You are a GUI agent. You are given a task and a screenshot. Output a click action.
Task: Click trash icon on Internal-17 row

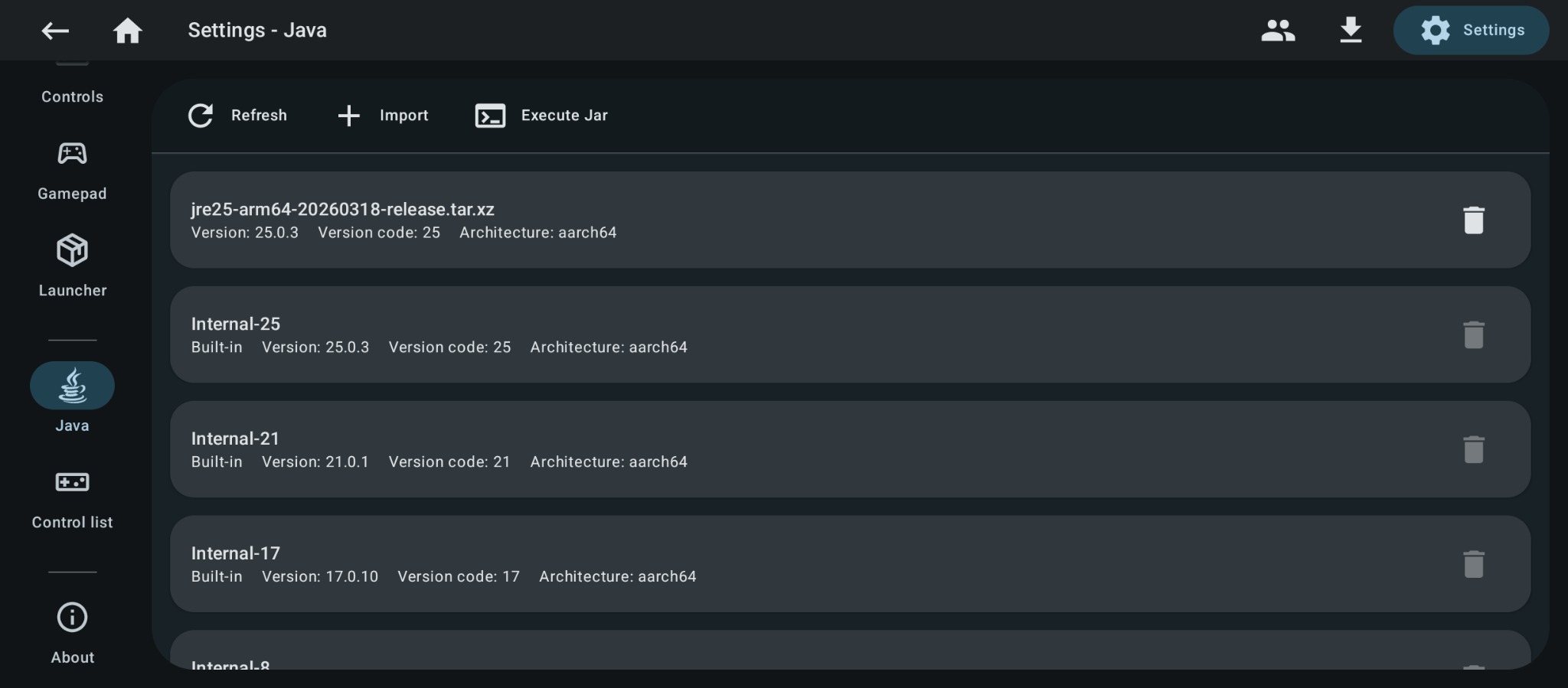[x=1474, y=564]
